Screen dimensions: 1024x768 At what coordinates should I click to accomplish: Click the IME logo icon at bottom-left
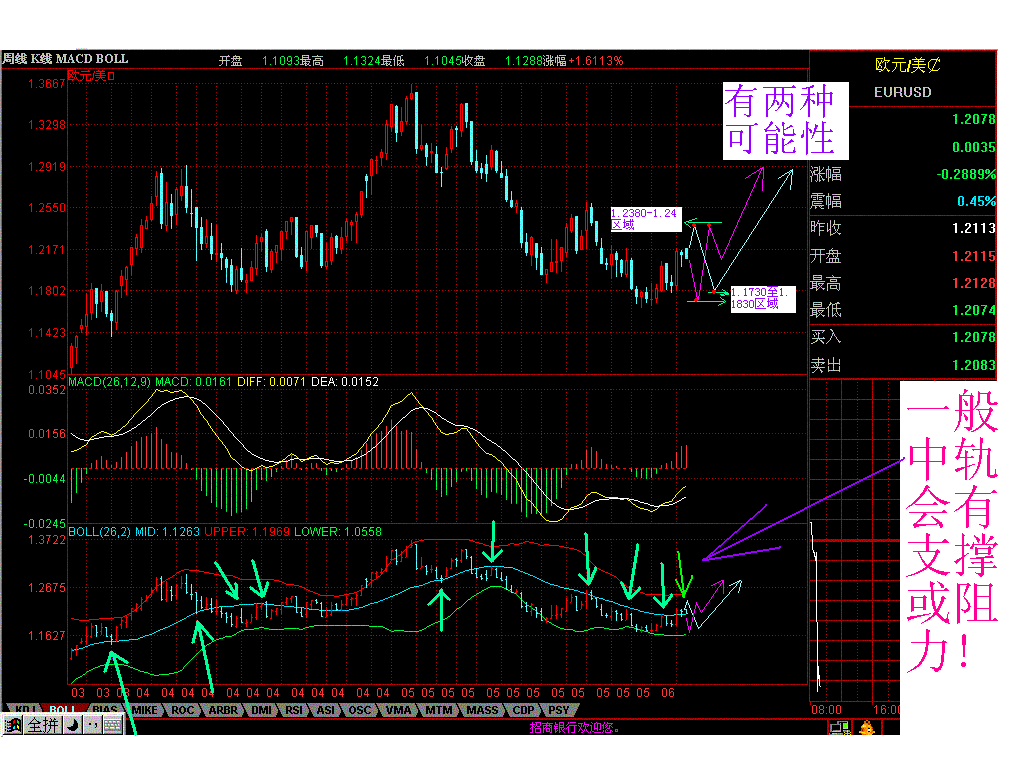[12, 725]
